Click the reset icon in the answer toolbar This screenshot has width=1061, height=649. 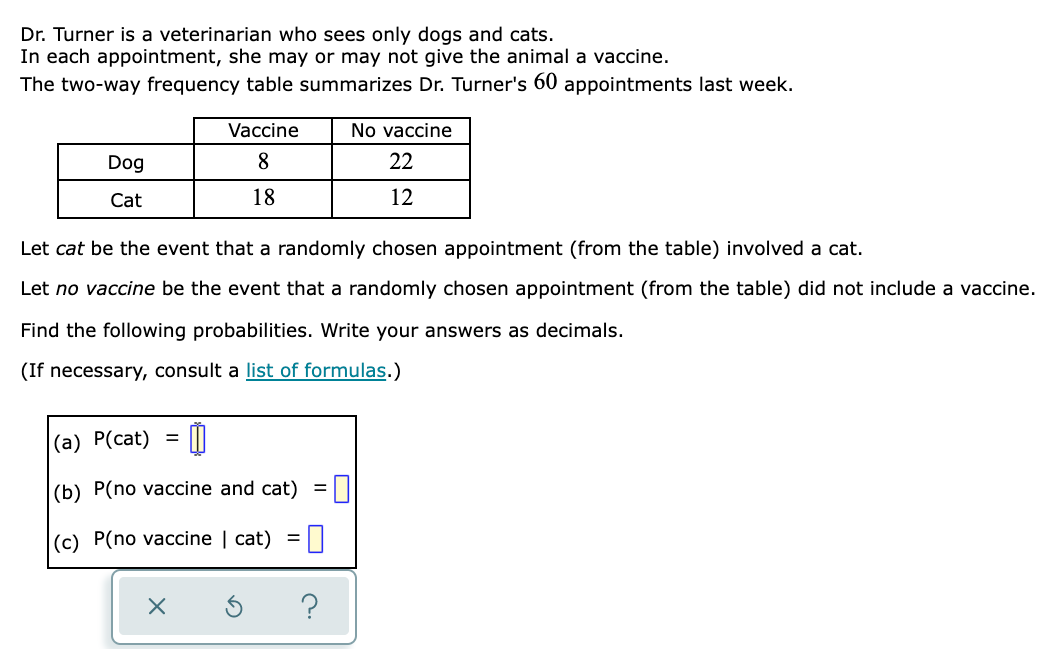(x=233, y=606)
